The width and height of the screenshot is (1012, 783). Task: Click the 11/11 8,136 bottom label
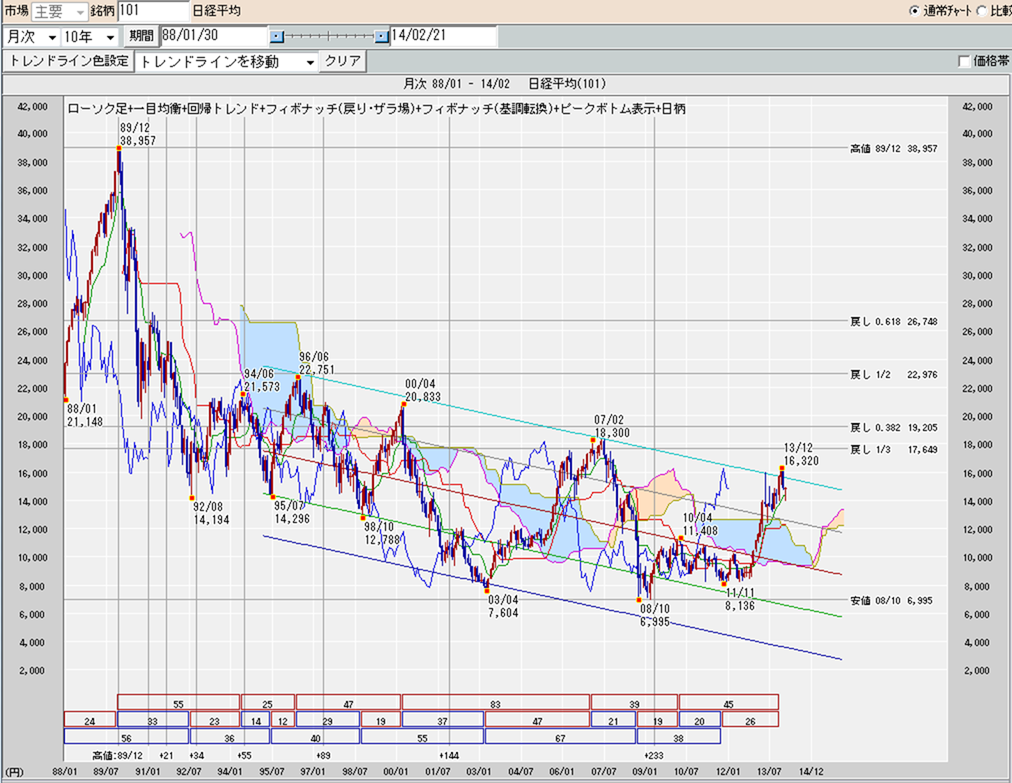tap(740, 599)
